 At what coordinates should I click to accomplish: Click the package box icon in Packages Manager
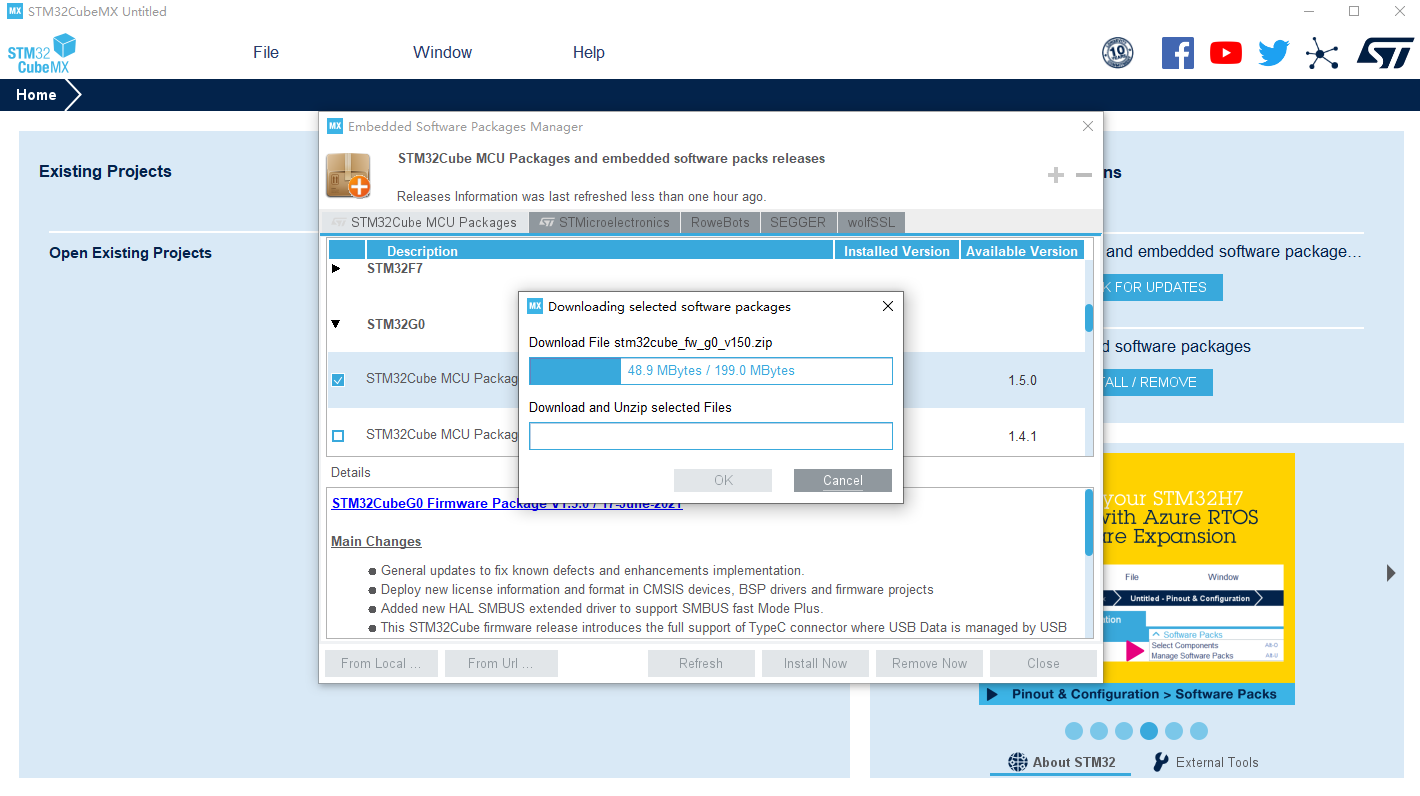coord(348,175)
